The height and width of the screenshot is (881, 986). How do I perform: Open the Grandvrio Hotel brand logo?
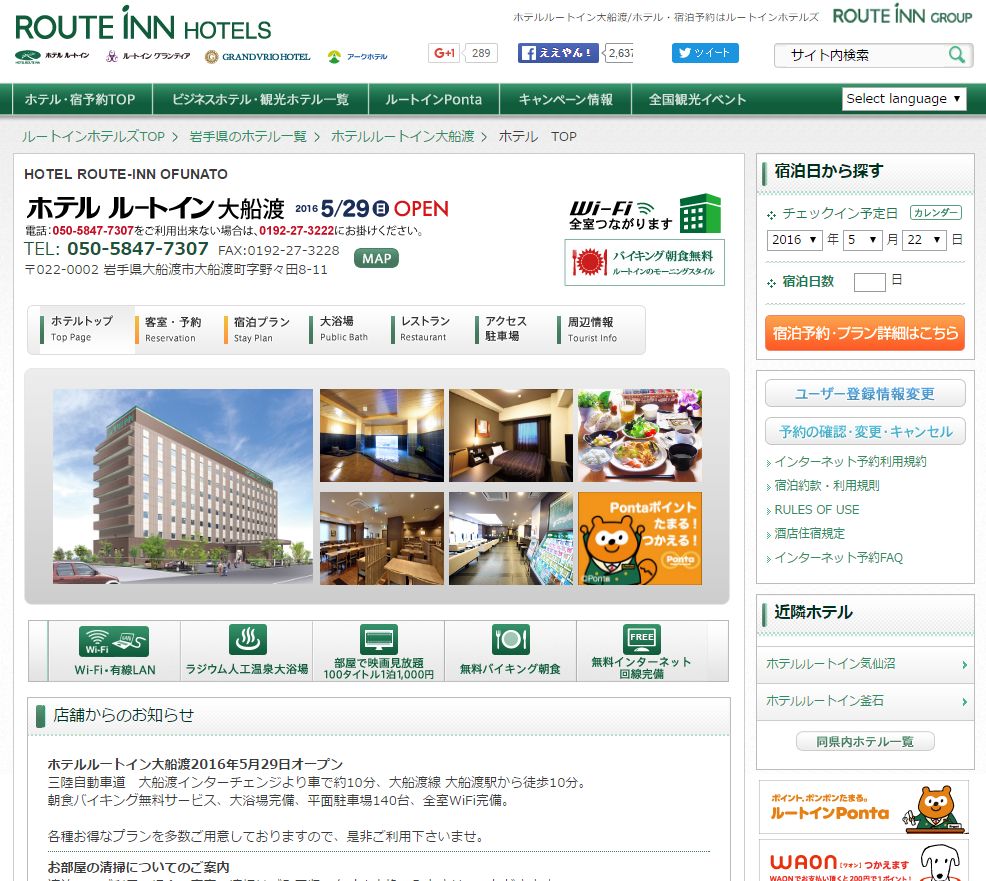258,57
